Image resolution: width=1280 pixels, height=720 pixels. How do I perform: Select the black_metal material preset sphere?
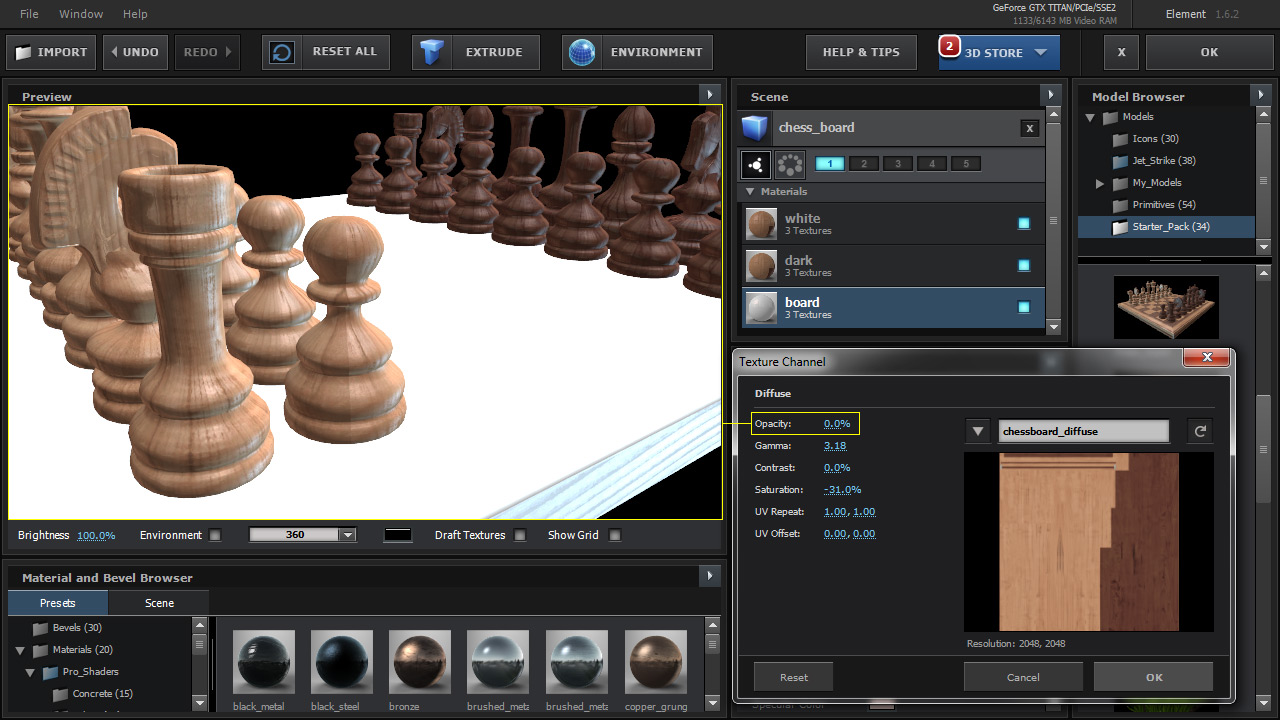tap(264, 662)
